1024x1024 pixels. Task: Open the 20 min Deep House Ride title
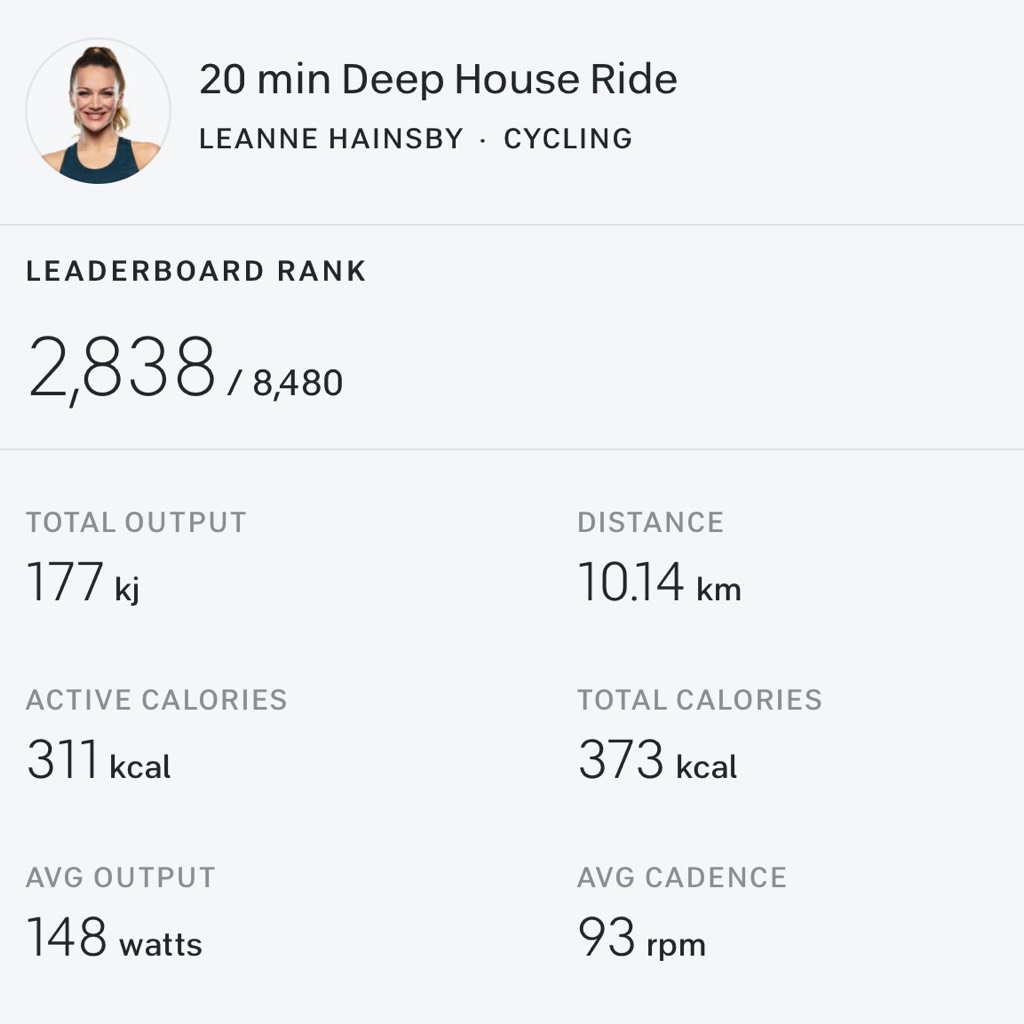(438, 80)
